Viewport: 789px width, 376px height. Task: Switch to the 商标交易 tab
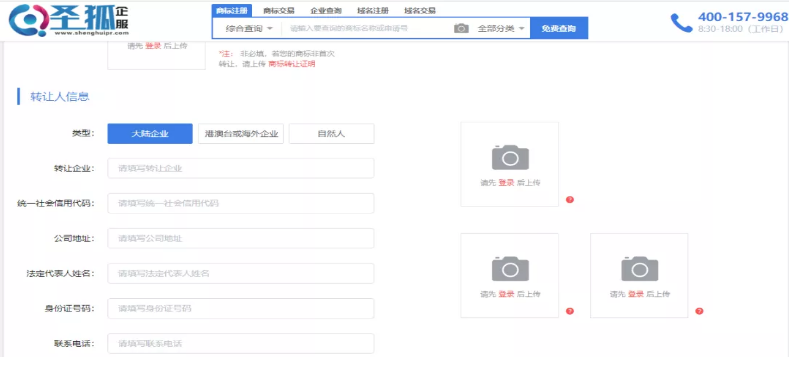click(279, 11)
